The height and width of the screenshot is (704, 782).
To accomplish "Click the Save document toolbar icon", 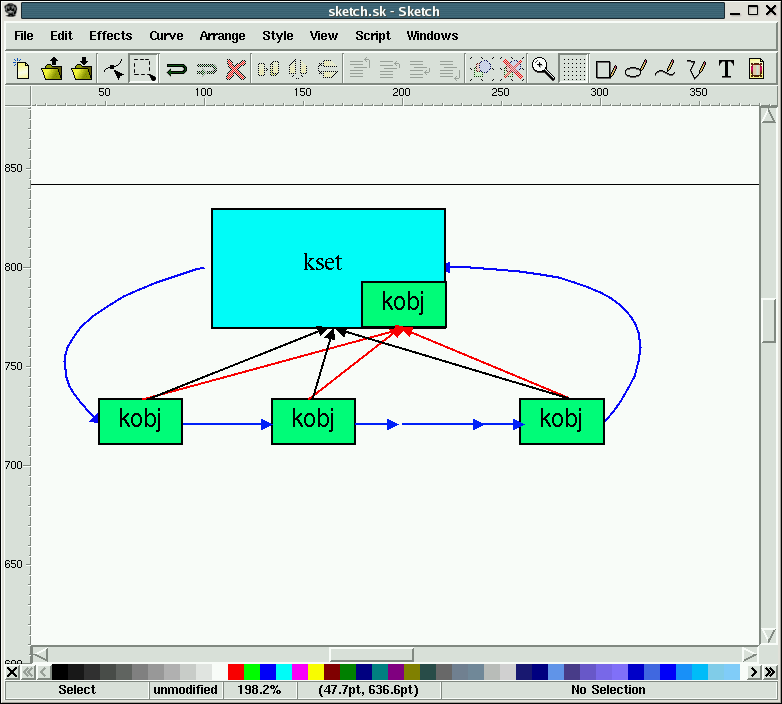I will pyautogui.click(x=82, y=69).
